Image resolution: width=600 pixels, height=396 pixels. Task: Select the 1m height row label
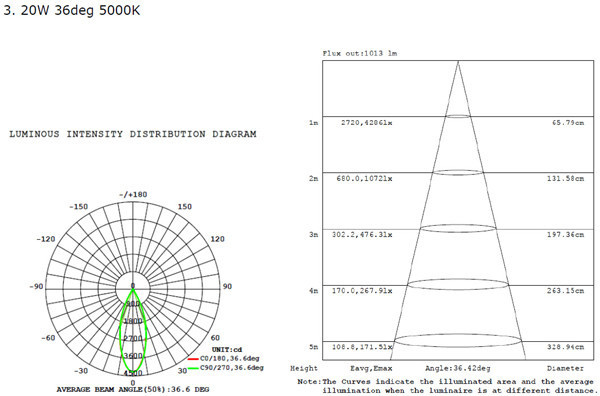click(313, 123)
